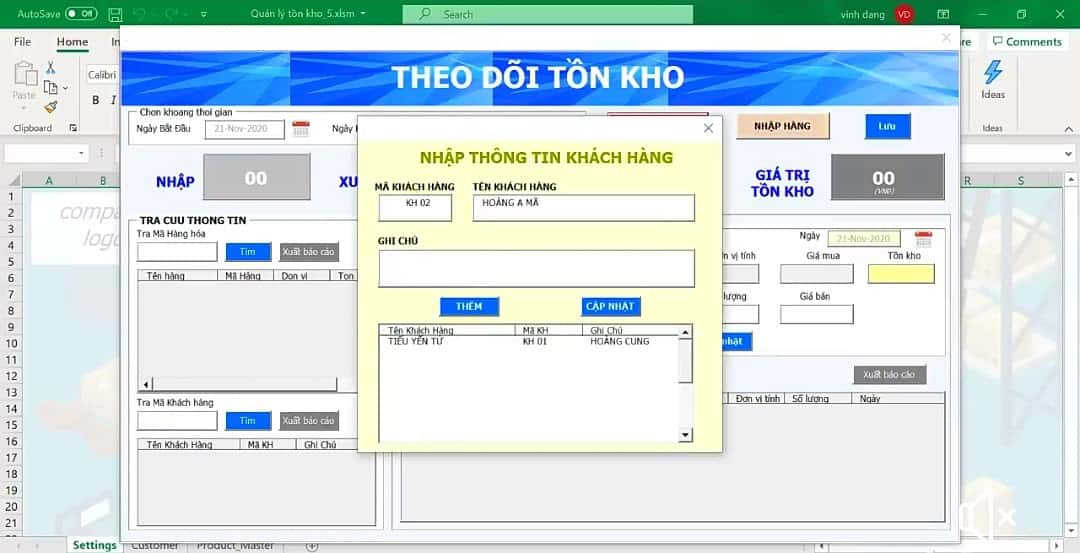Viewport: 1080px width, 553px height.
Task: Click the Search box in title bar
Action: pyautogui.click(x=548, y=14)
